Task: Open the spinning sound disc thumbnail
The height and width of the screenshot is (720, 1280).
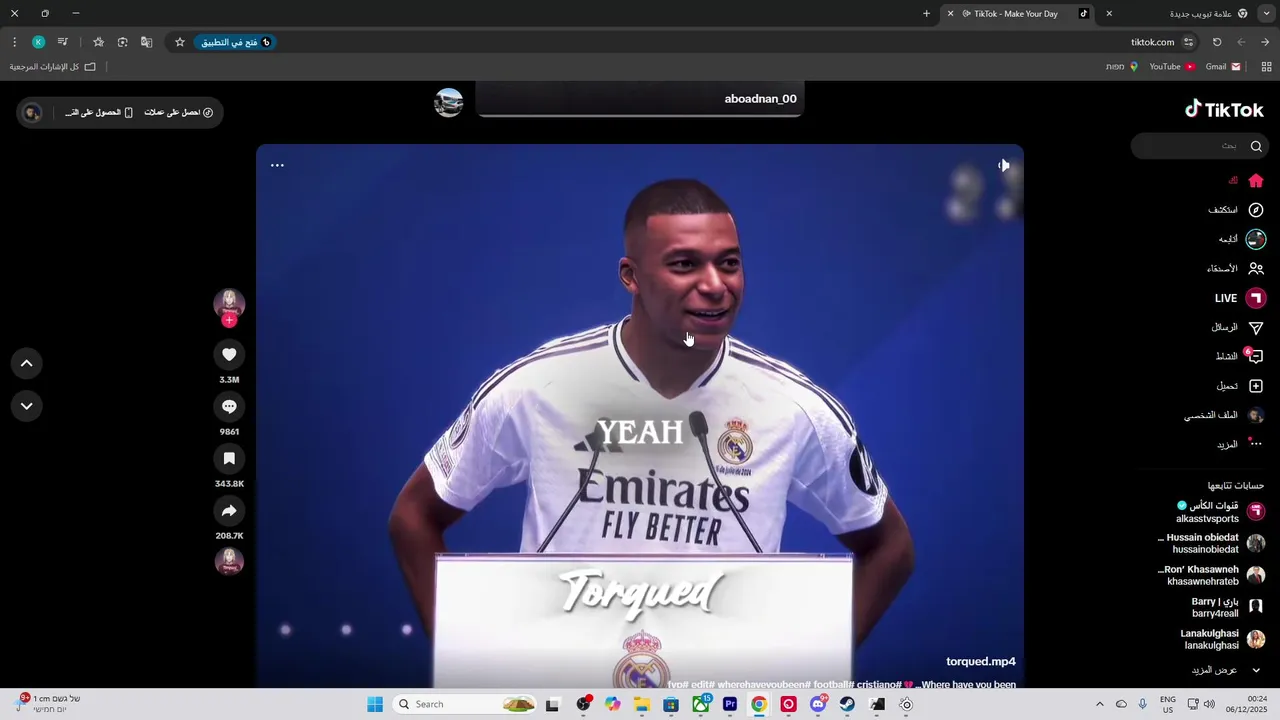Action: point(229,561)
